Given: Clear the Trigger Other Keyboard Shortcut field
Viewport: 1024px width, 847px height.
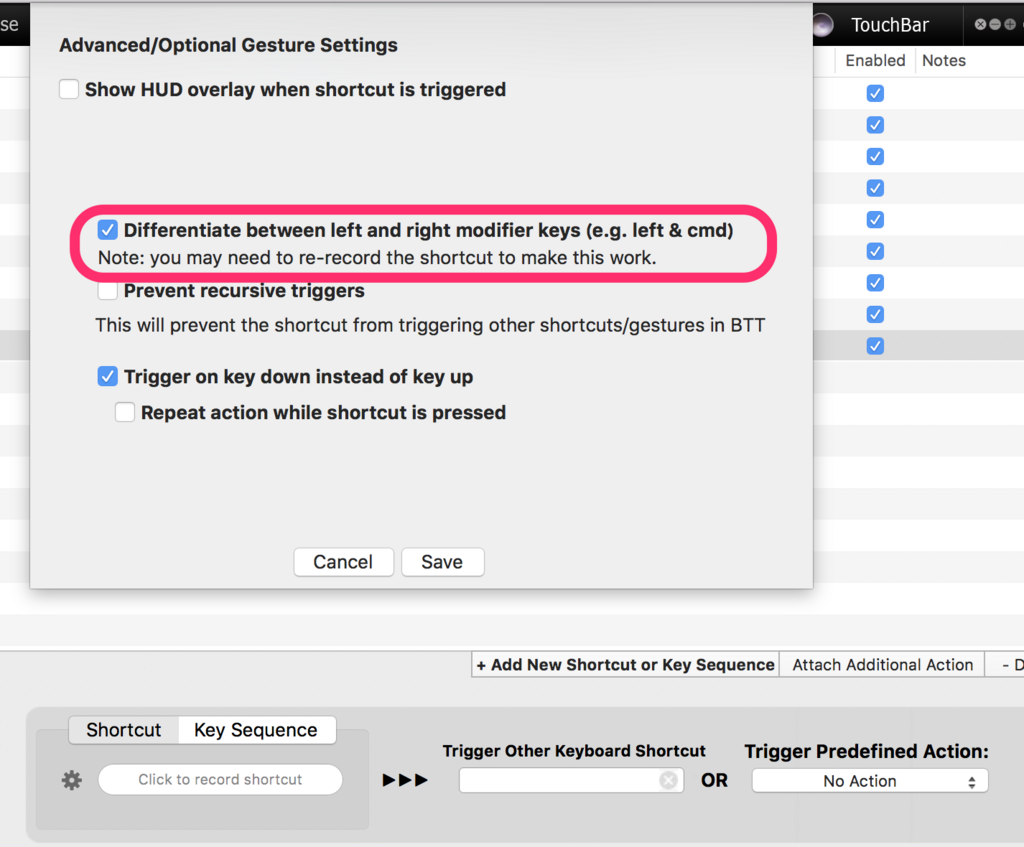Looking at the screenshot, I should pos(668,780).
